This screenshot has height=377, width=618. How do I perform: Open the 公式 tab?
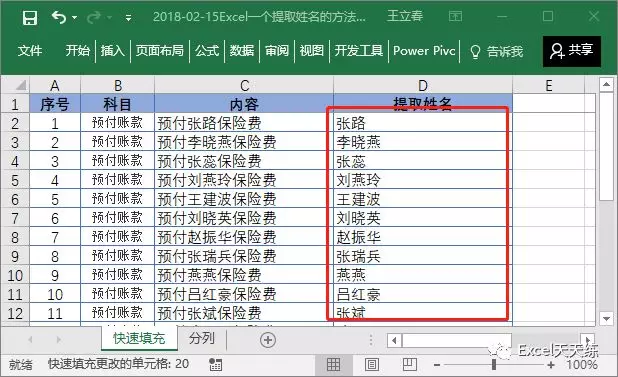(x=207, y=51)
